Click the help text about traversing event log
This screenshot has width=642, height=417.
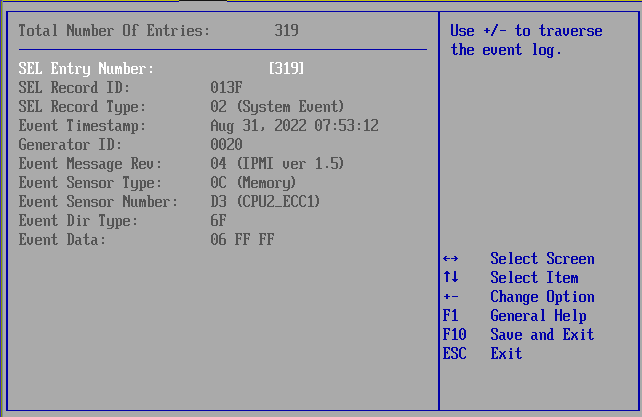pyautogui.click(x=526, y=40)
